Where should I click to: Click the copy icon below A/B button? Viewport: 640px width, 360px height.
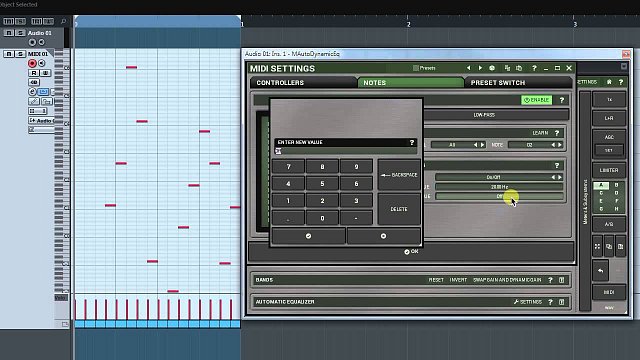click(609, 247)
